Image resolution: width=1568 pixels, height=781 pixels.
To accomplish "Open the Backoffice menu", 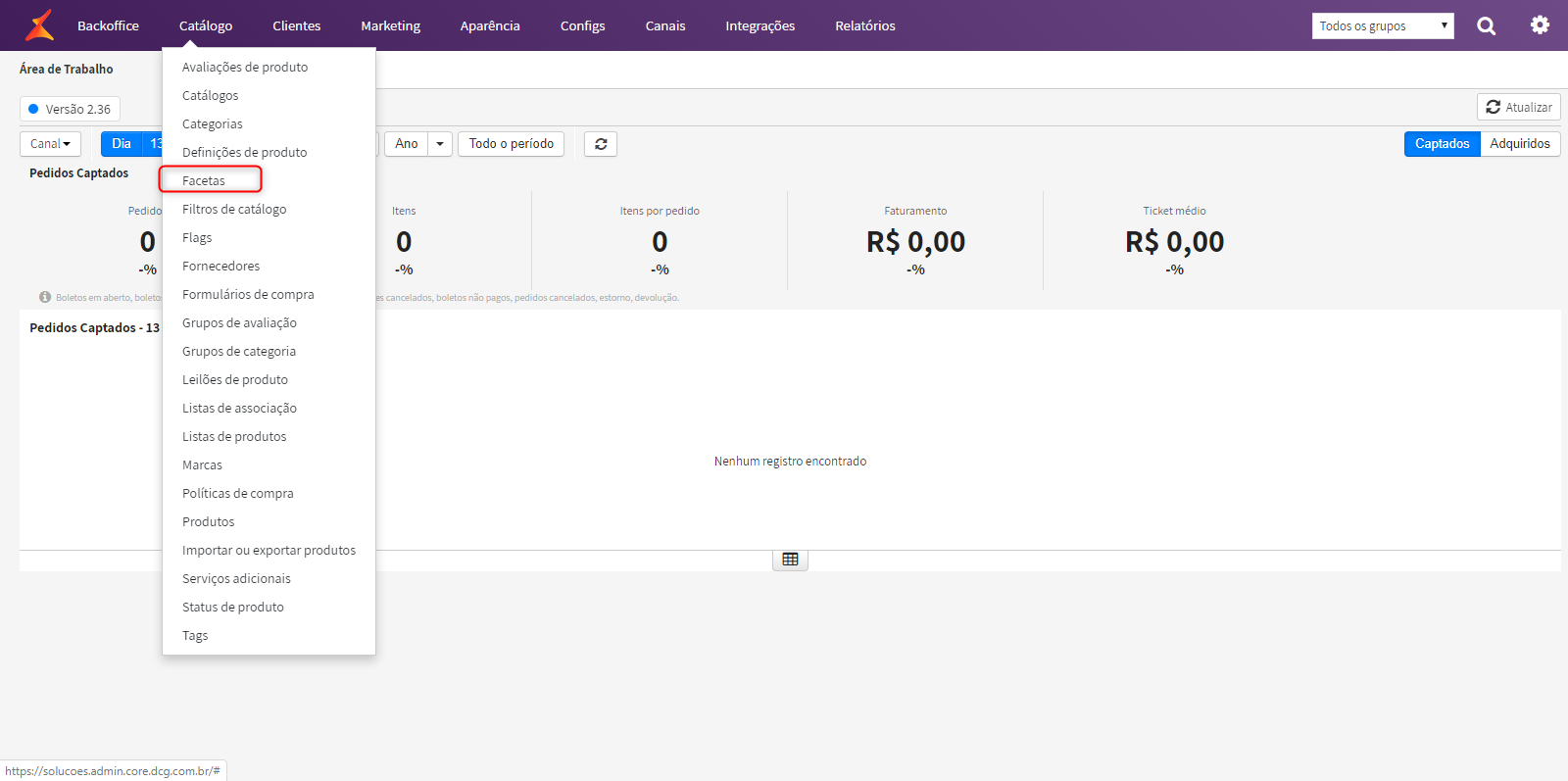I will 108,25.
